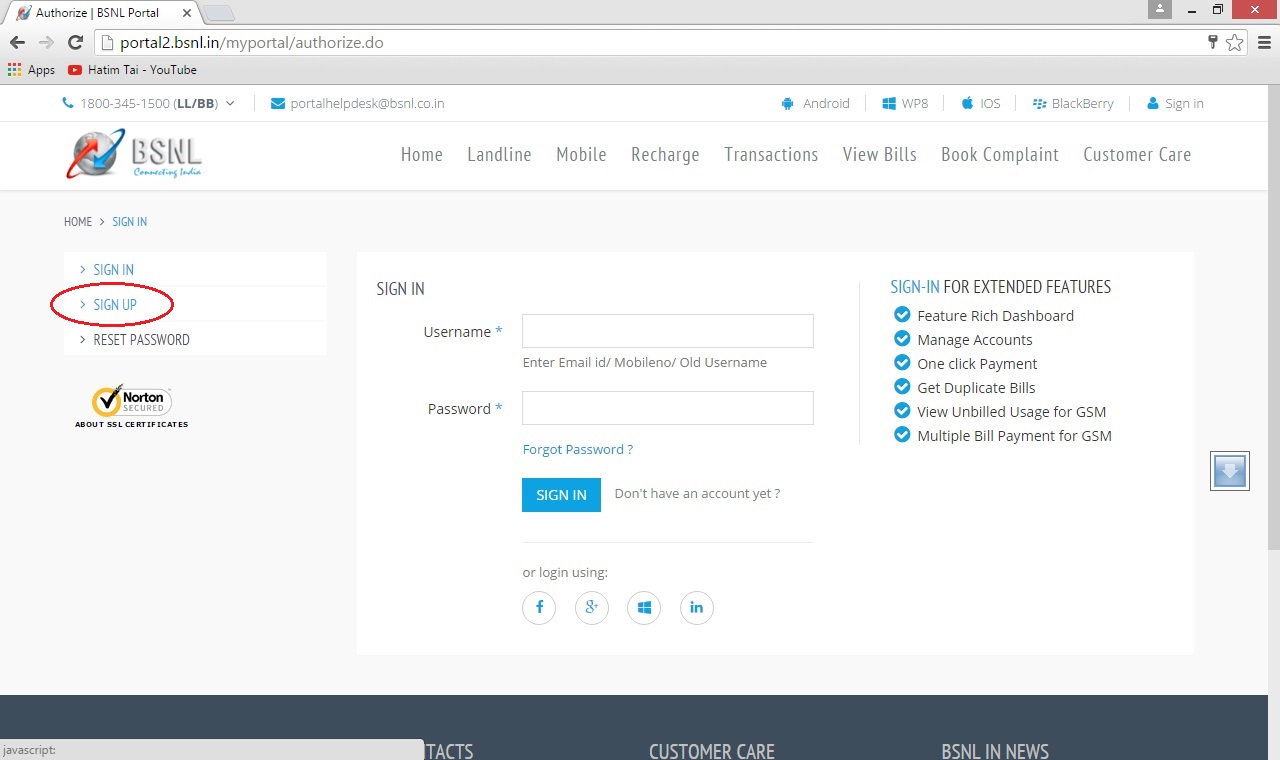Open the IOS app link
Screen dimensions: 1280x760
(981, 103)
